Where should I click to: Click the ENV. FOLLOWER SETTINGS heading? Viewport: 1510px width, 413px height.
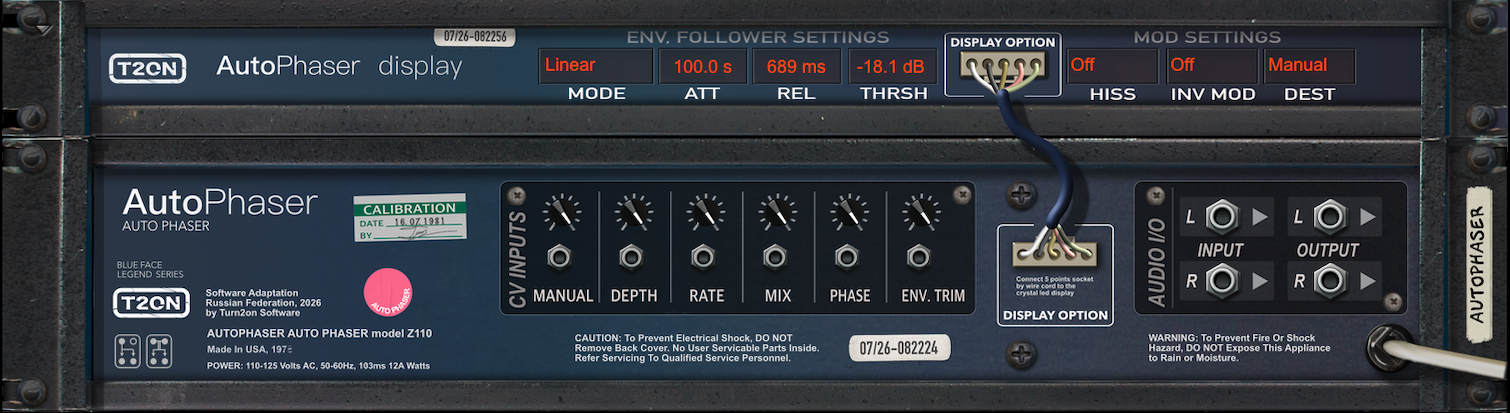(757, 37)
